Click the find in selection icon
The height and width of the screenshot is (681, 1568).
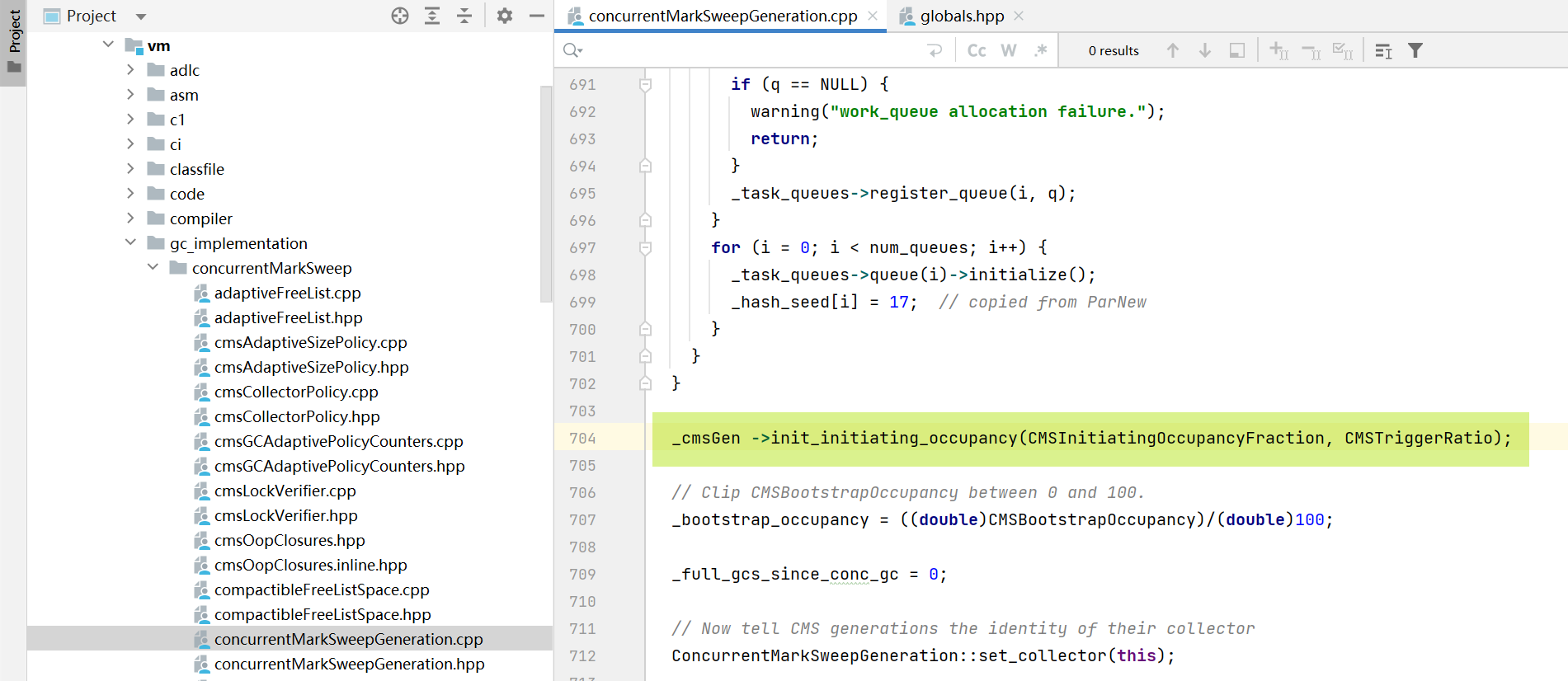coord(1237,51)
